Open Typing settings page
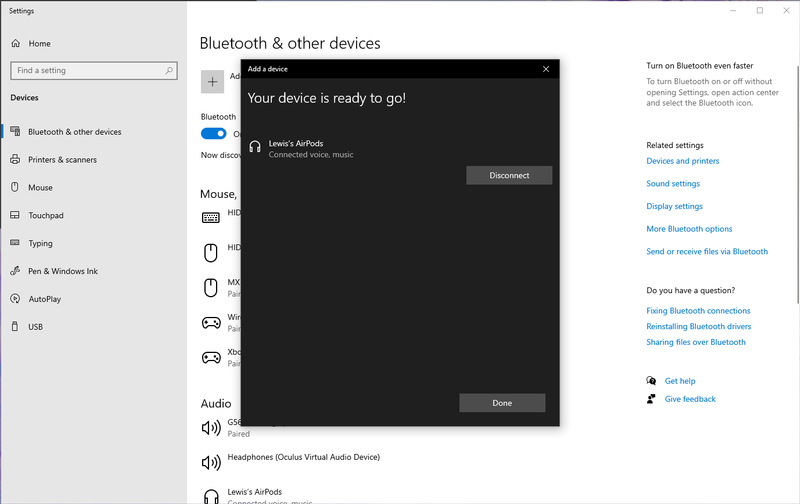 (40, 243)
